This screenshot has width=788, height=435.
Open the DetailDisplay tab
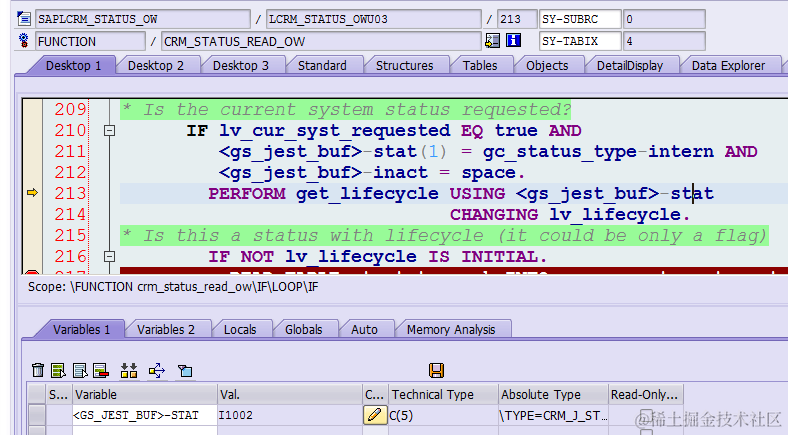[630, 66]
